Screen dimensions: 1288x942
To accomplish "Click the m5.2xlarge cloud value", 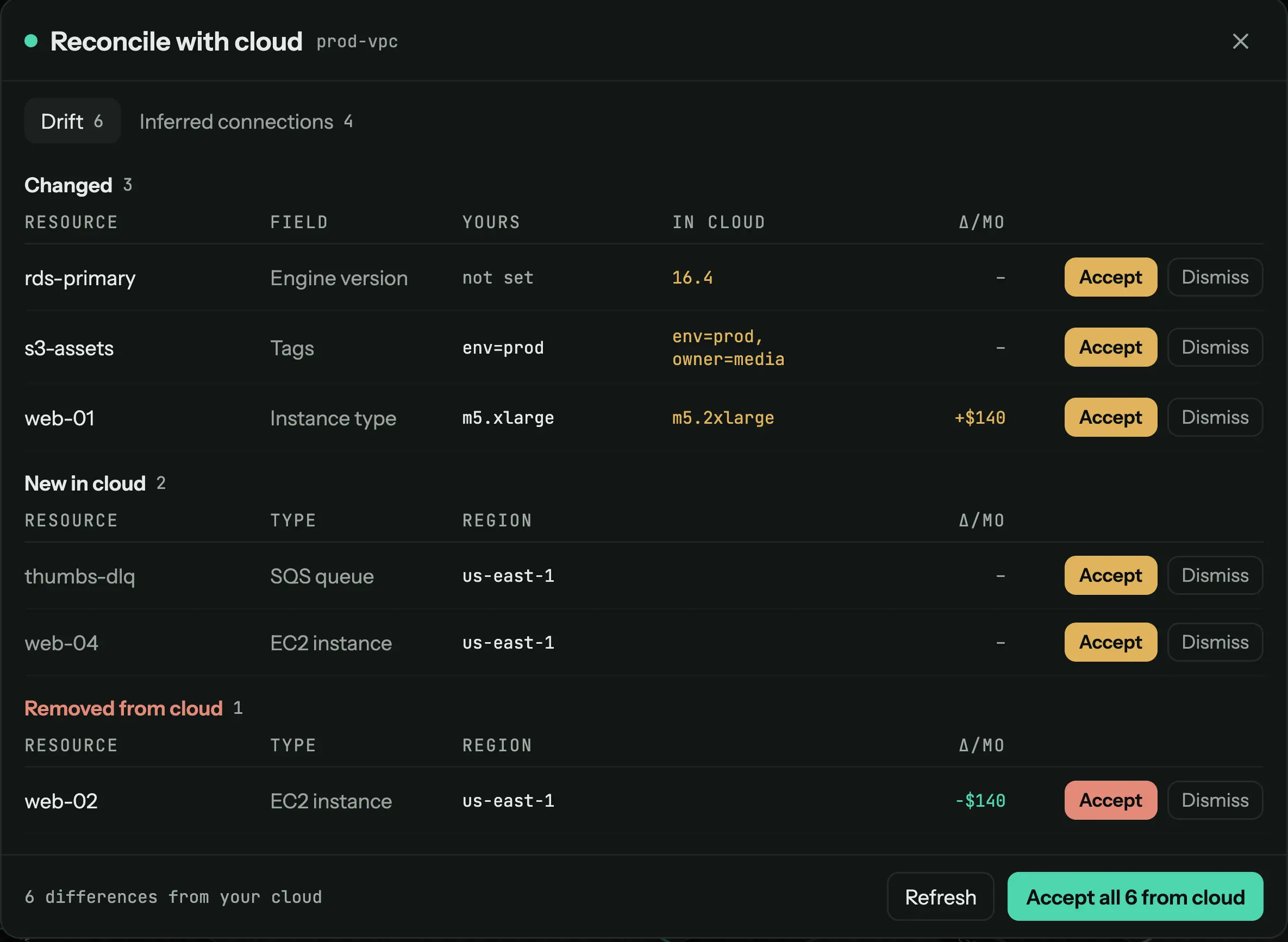I will pyautogui.click(x=723, y=418).
